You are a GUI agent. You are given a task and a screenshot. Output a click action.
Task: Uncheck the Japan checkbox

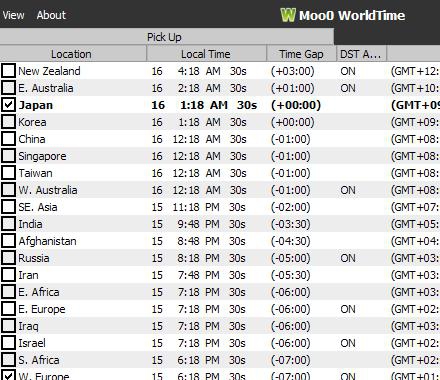(8, 105)
